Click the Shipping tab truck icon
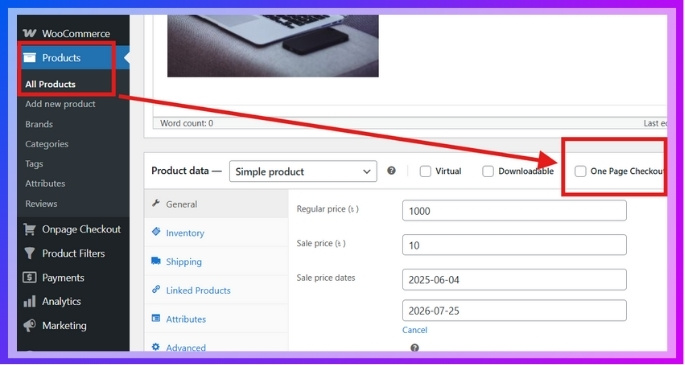 coord(156,261)
